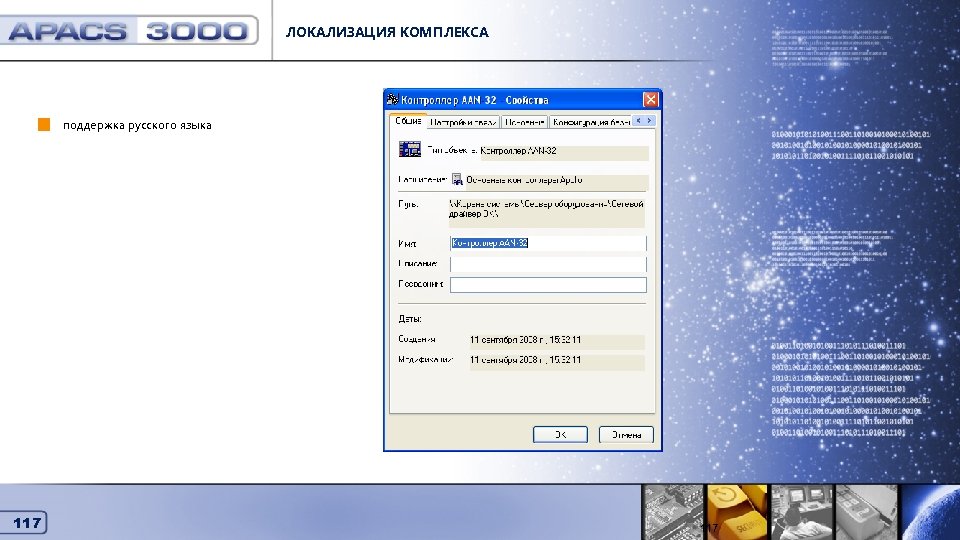The image size is (960, 540).
Task: Click the object type value Контроллер AAN-32
Action: point(564,151)
